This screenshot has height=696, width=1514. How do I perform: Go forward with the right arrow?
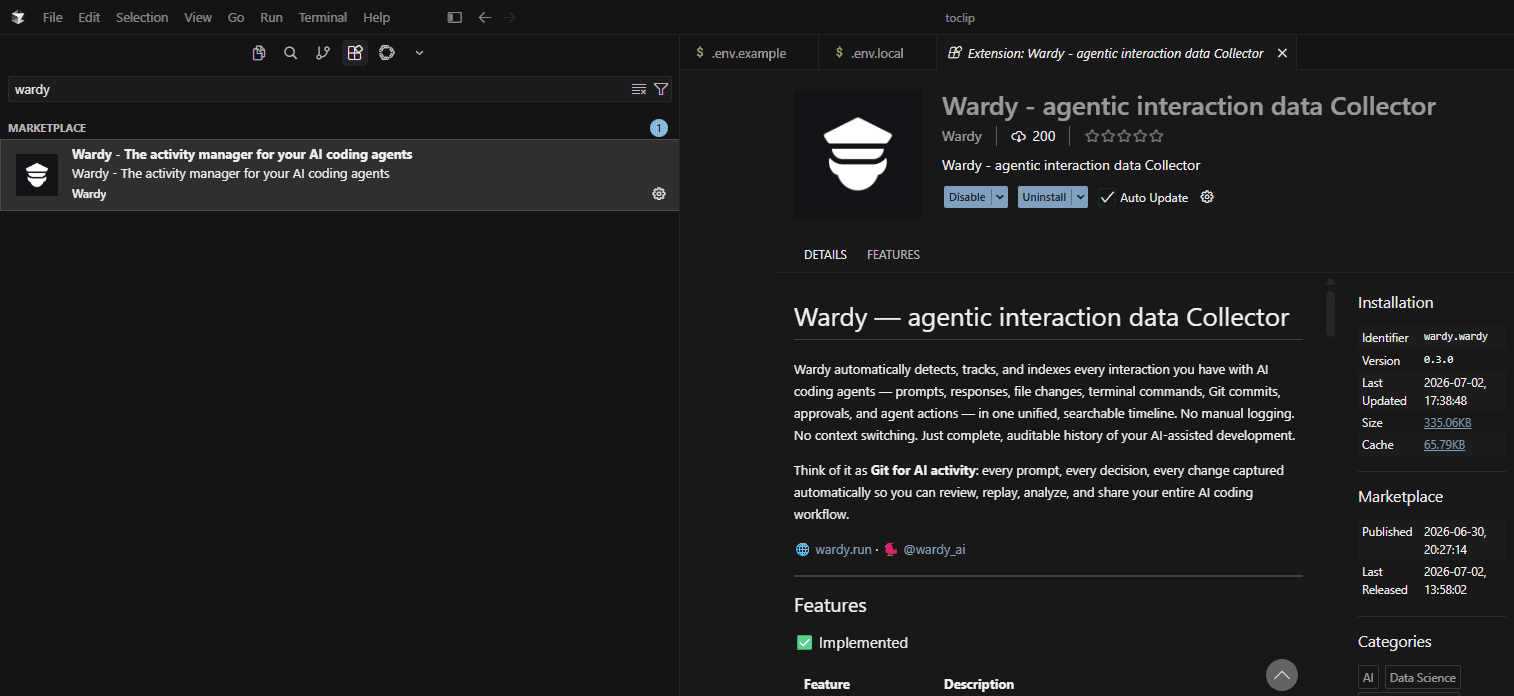(x=510, y=17)
